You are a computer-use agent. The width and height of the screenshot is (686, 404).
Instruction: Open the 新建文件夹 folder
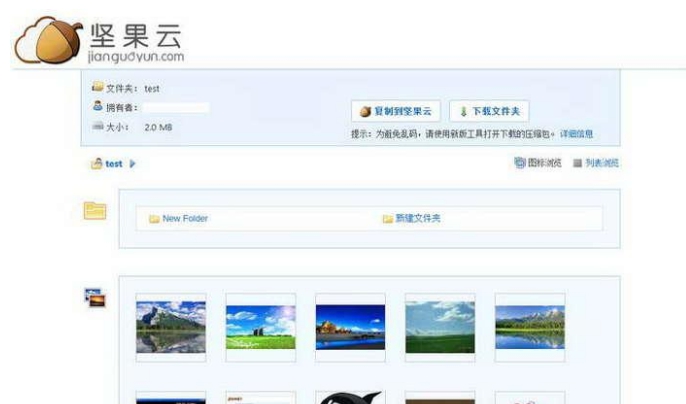click(418, 218)
